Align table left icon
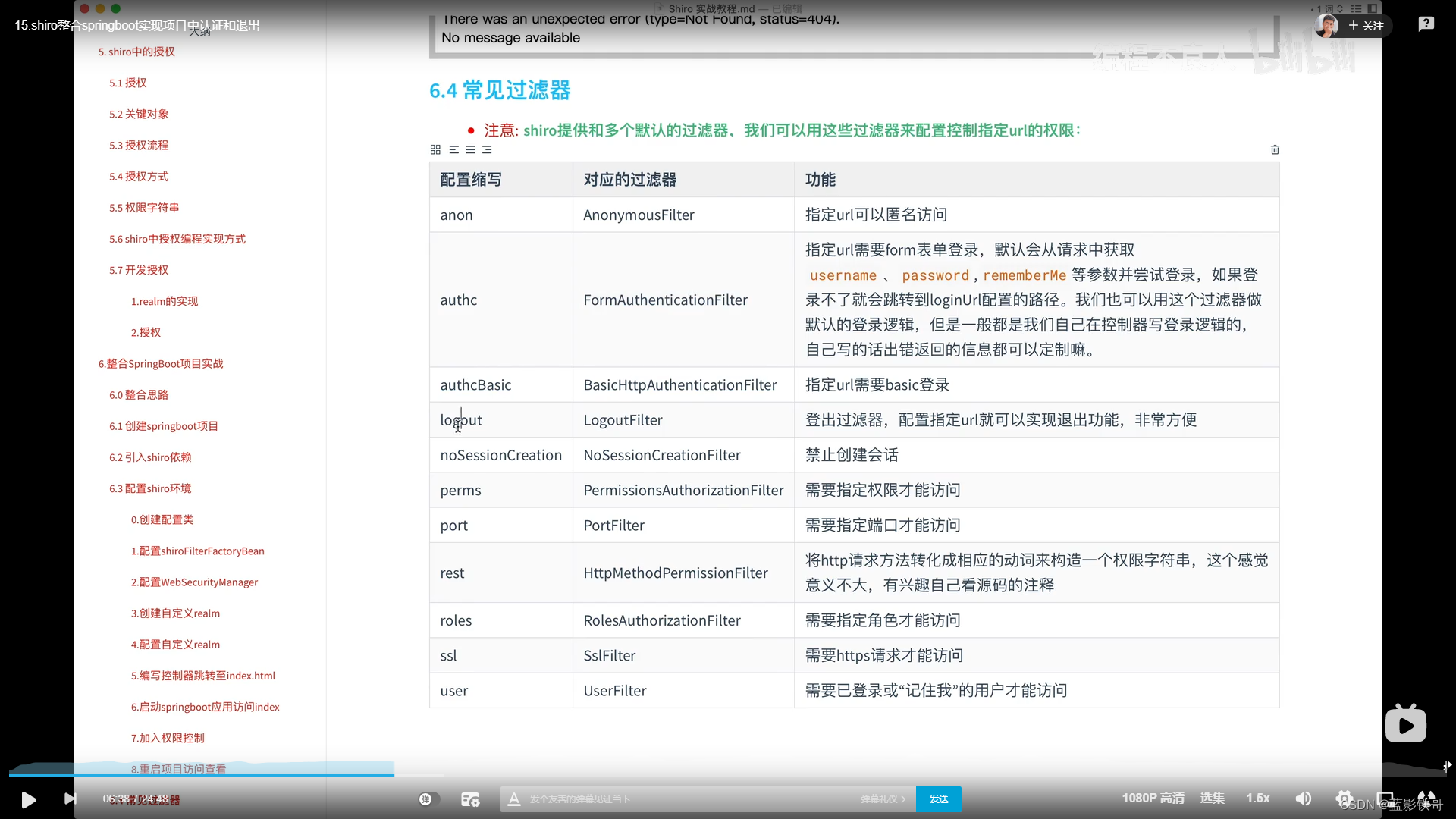 click(453, 149)
